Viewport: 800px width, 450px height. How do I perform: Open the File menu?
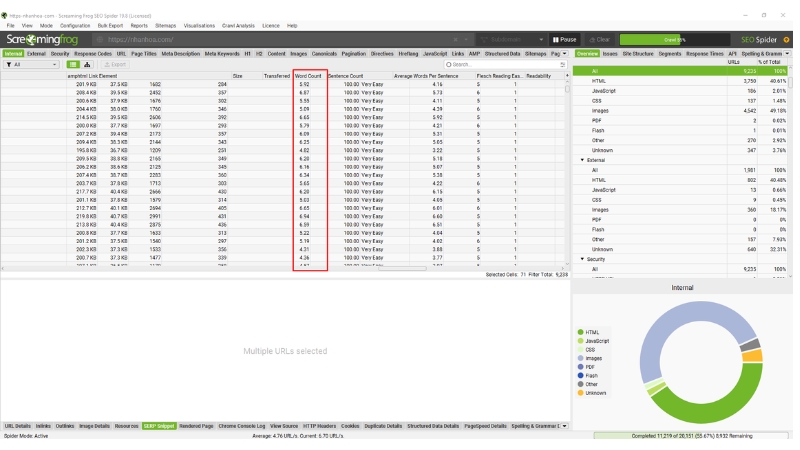pyautogui.click(x=10, y=26)
